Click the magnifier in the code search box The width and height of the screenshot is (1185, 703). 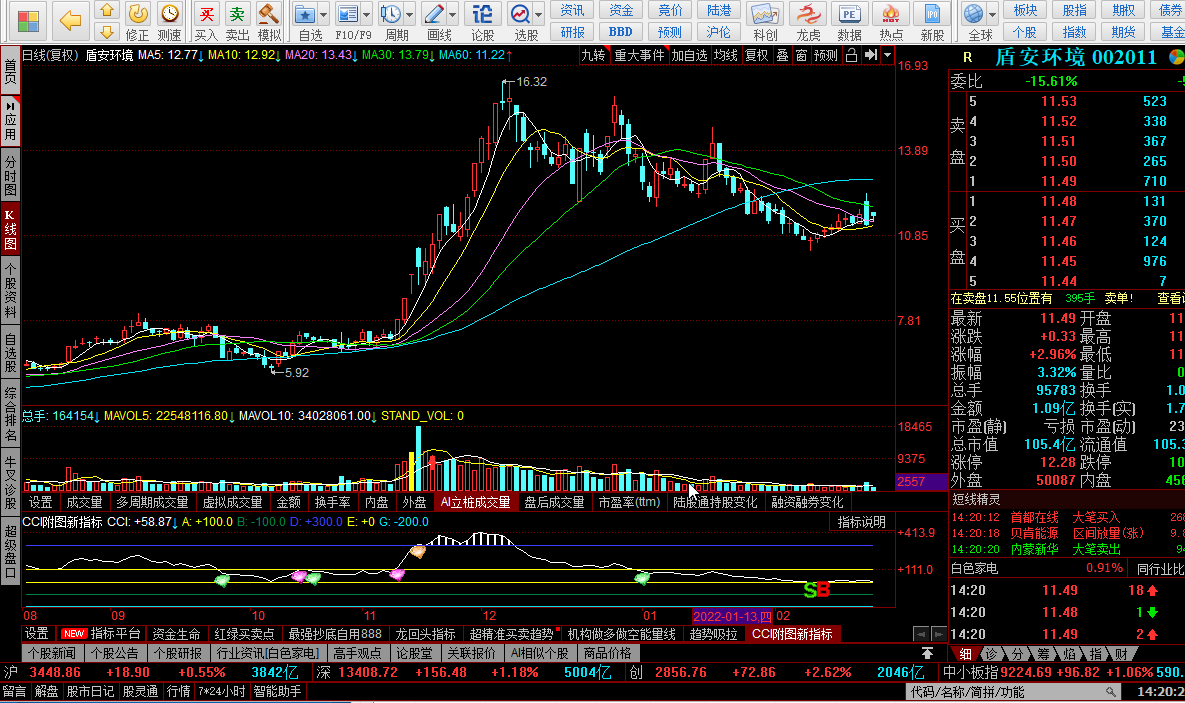pyautogui.click(x=1110, y=692)
